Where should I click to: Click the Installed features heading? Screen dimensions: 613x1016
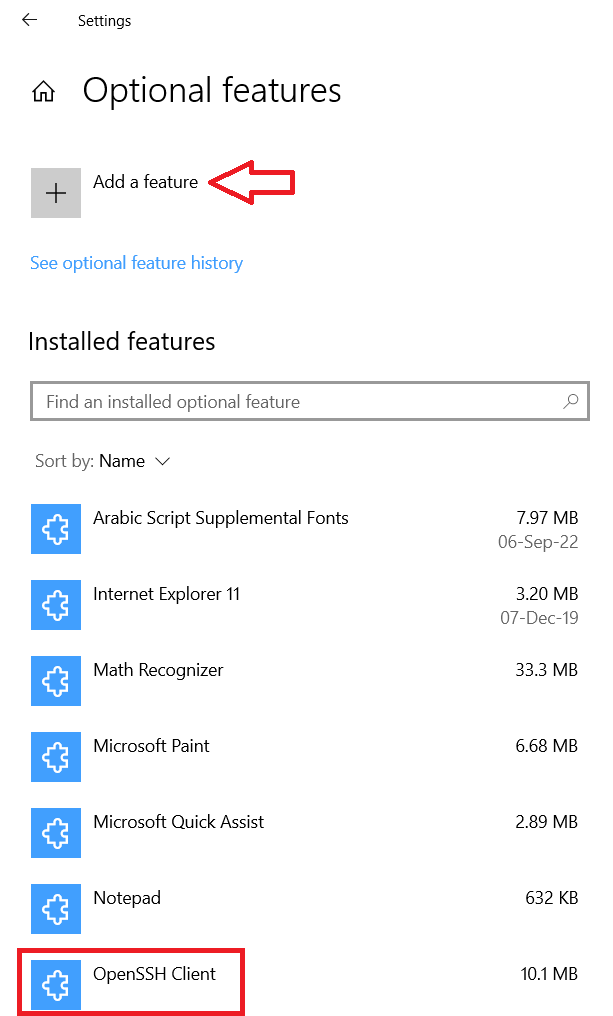(122, 341)
